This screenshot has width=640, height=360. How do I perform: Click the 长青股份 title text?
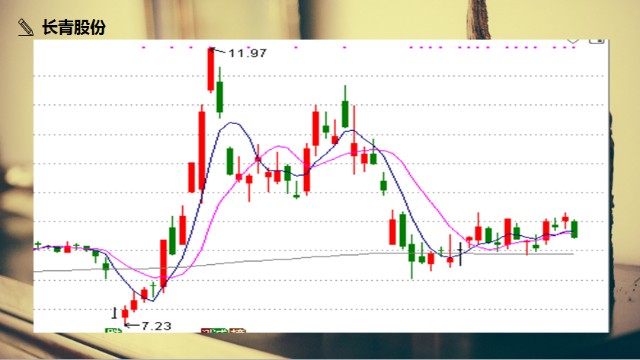(x=73, y=28)
